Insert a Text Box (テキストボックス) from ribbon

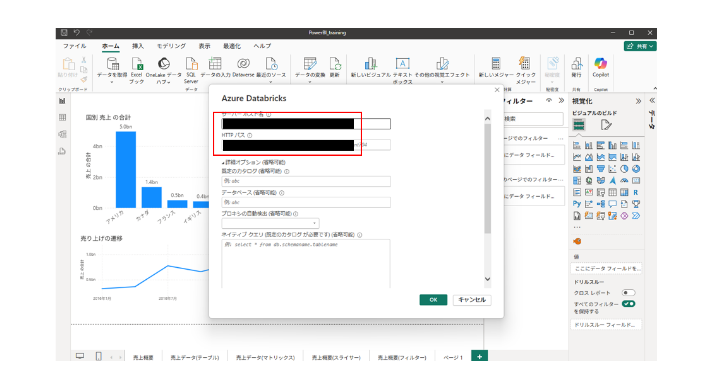[402, 63]
